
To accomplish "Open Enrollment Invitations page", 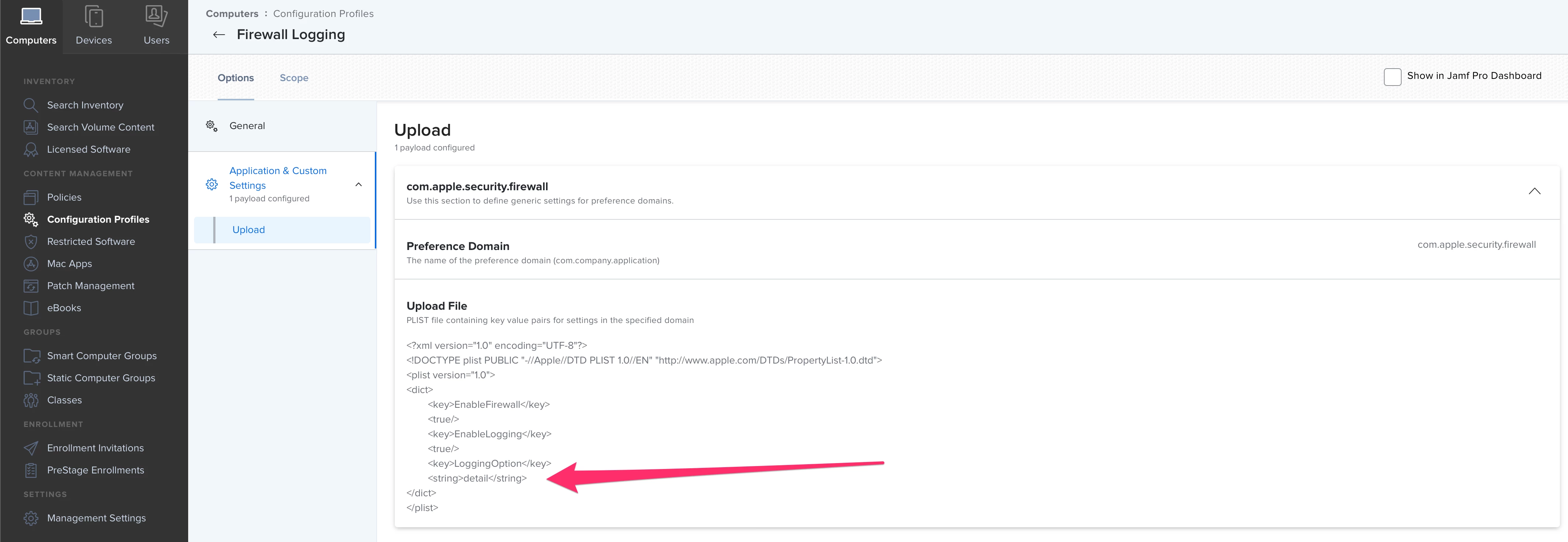I will 96,448.
